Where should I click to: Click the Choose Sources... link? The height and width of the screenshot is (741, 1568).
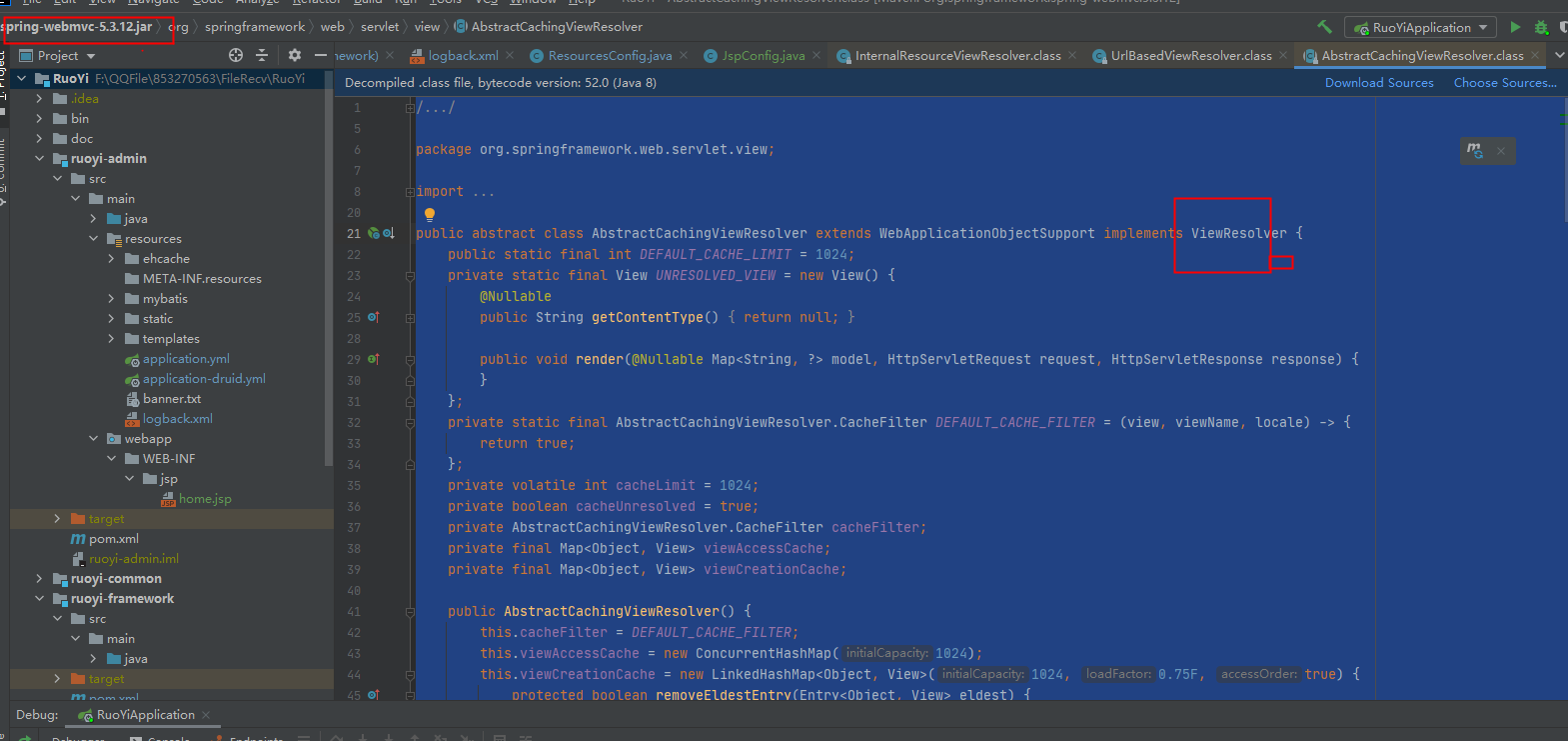point(1505,83)
